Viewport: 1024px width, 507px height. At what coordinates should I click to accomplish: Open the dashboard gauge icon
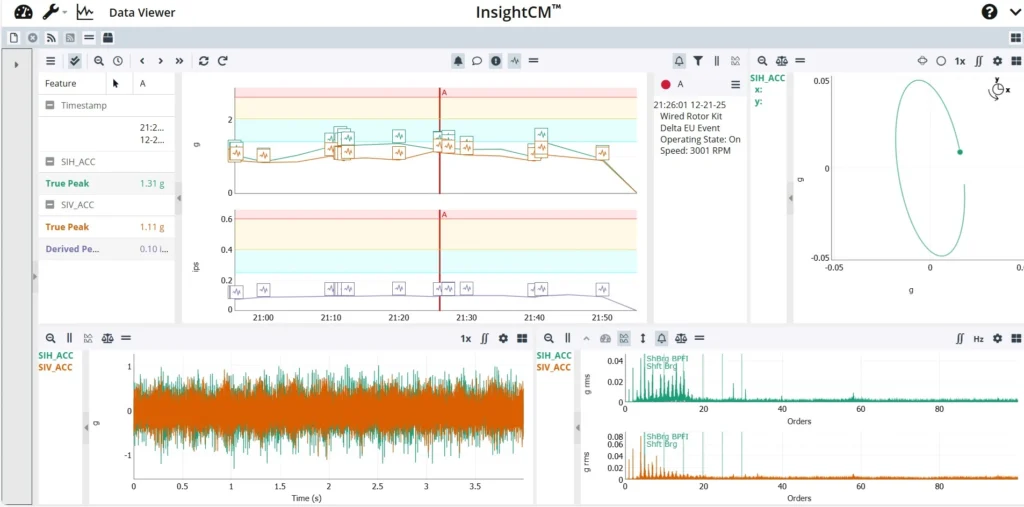point(23,12)
